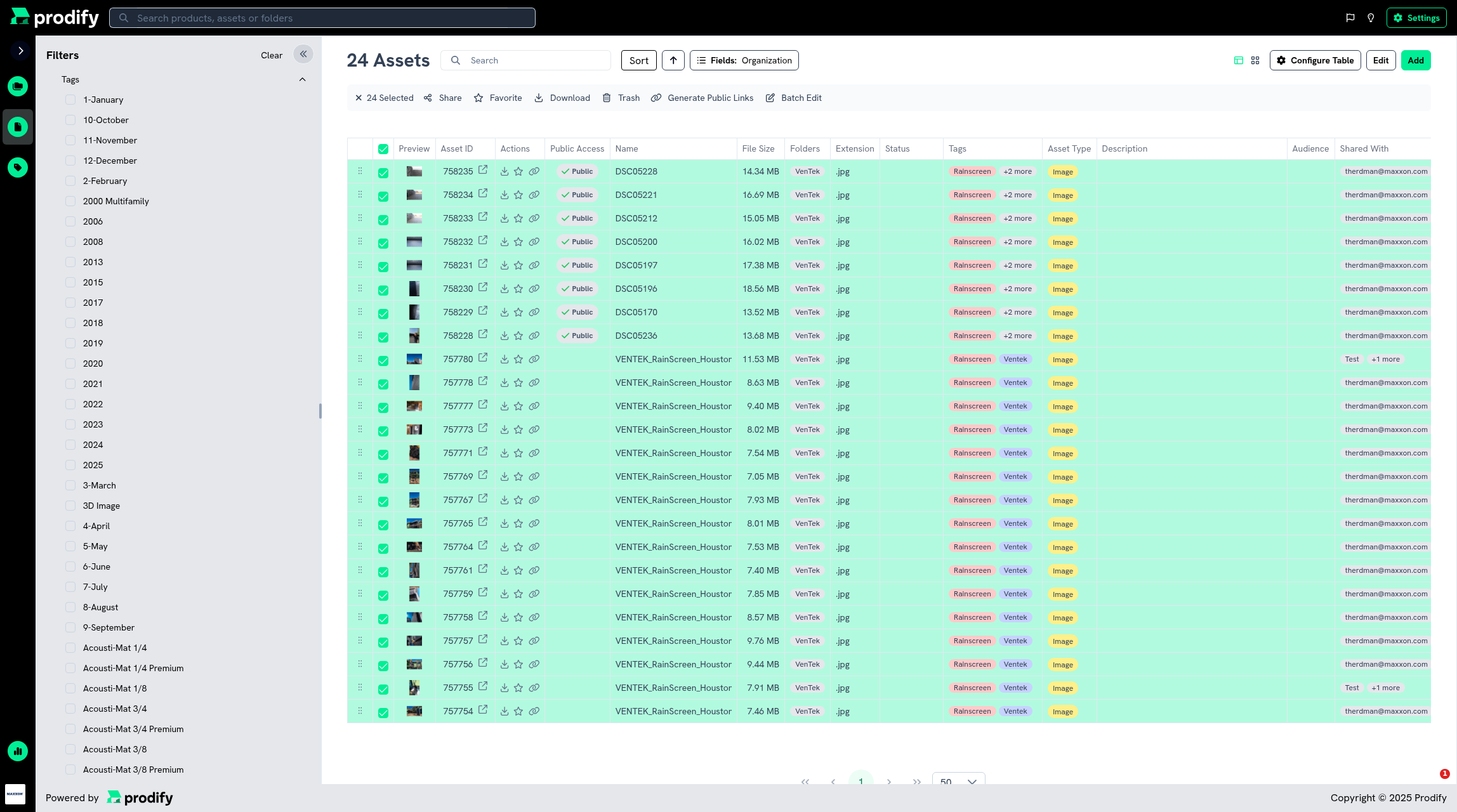The width and height of the screenshot is (1457, 812).
Task: Collapse the Tags filter section
Action: [x=302, y=79]
